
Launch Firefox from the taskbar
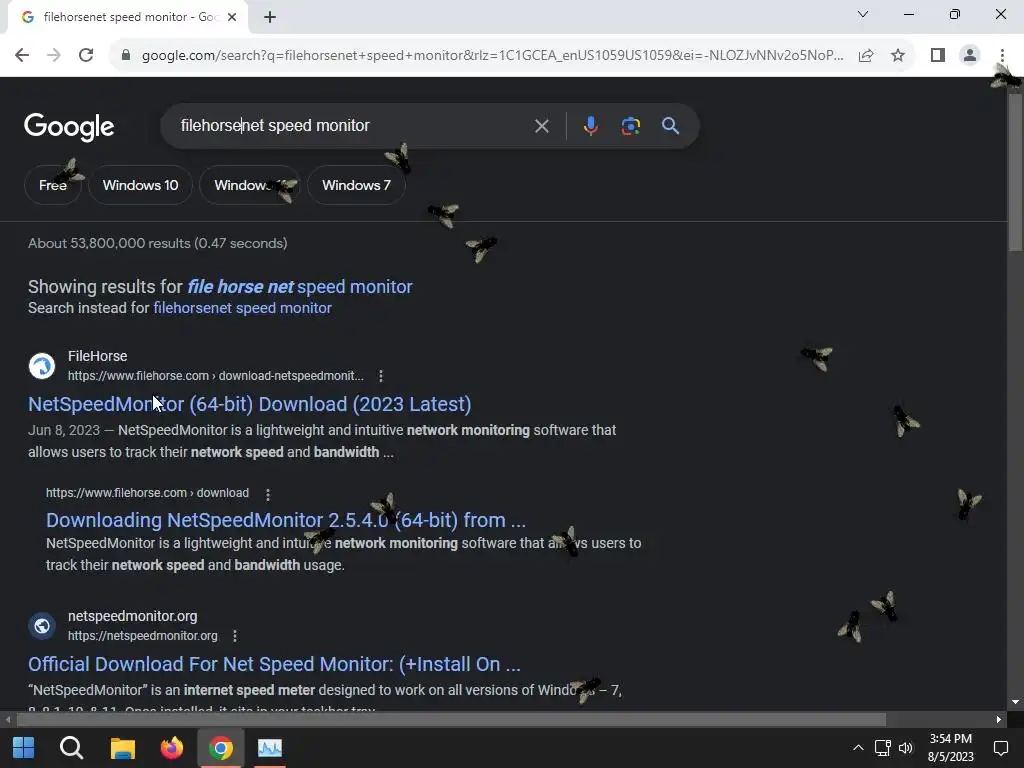172,748
